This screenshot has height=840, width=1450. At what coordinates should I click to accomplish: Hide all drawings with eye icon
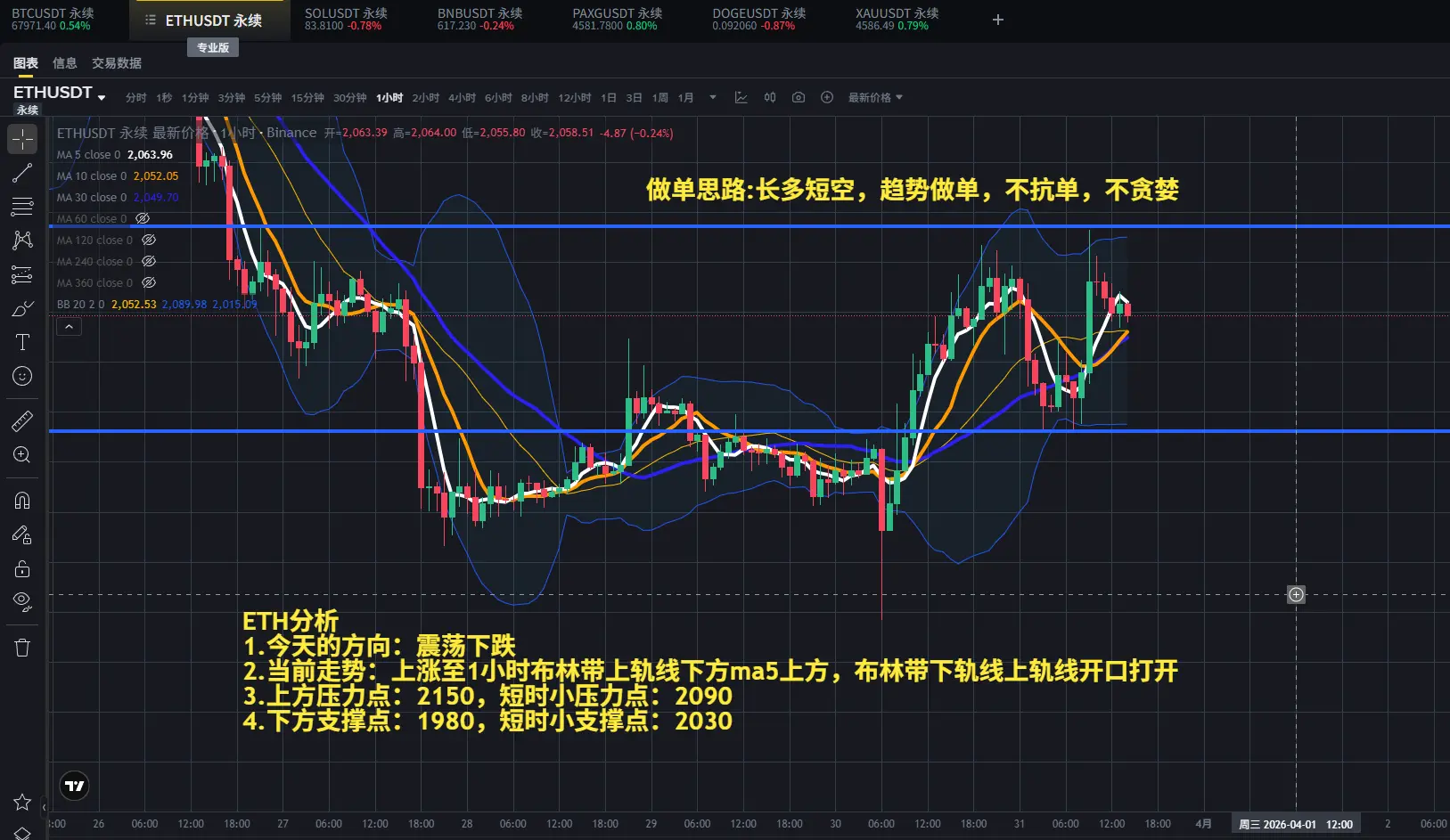click(22, 602)
